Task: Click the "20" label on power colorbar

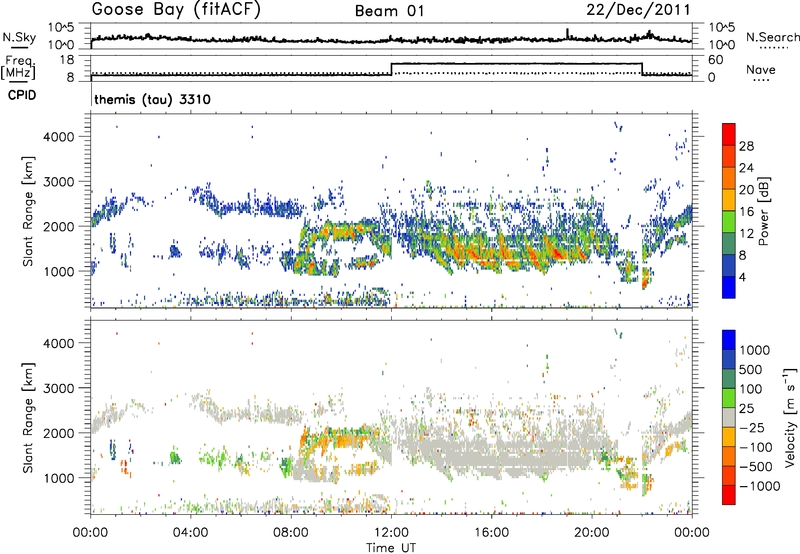Action: click(x=746, y=190)
